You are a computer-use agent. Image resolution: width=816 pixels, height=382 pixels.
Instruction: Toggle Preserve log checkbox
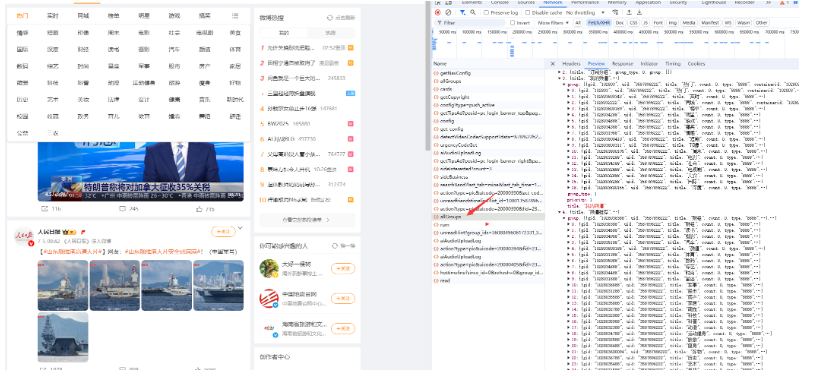[486, 12]
